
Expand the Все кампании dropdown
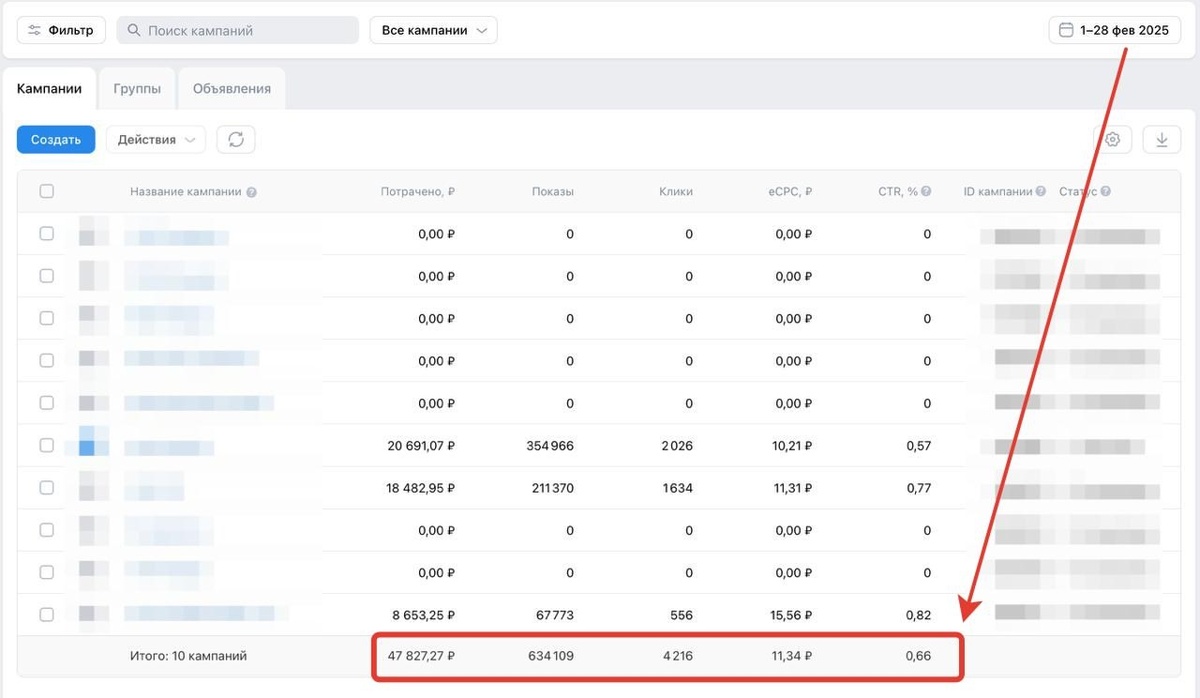coord(433,30)
